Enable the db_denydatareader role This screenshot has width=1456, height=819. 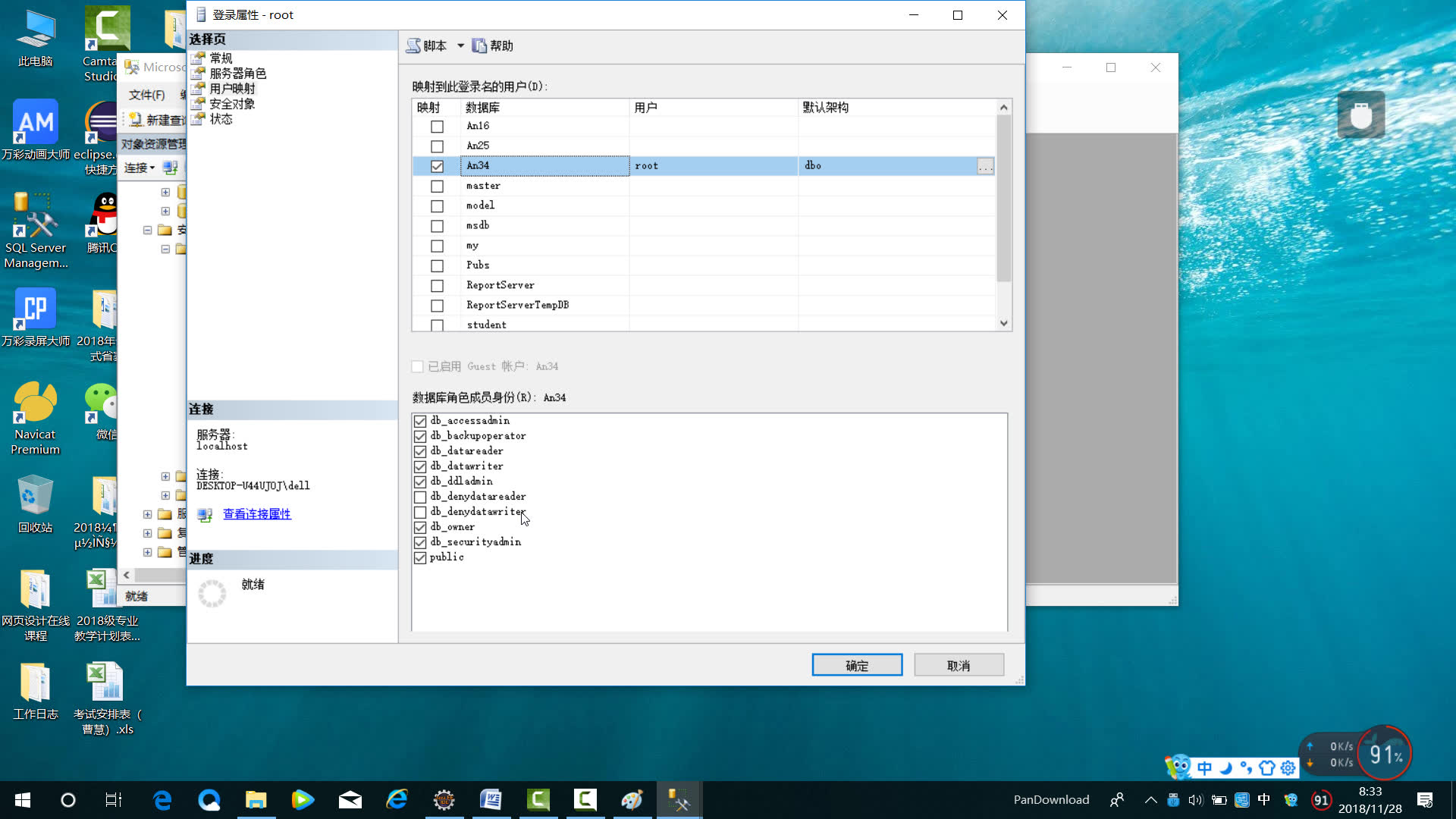(x=420, y=497)
